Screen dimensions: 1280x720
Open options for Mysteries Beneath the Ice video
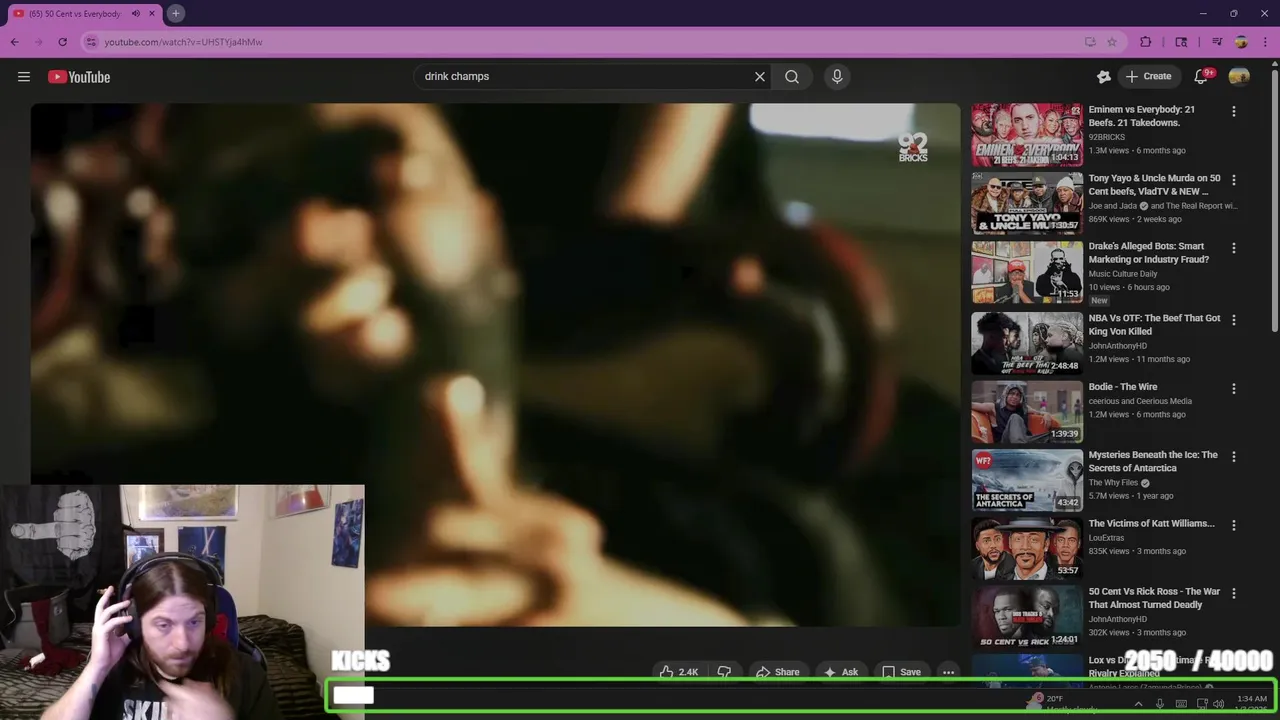1234,456
